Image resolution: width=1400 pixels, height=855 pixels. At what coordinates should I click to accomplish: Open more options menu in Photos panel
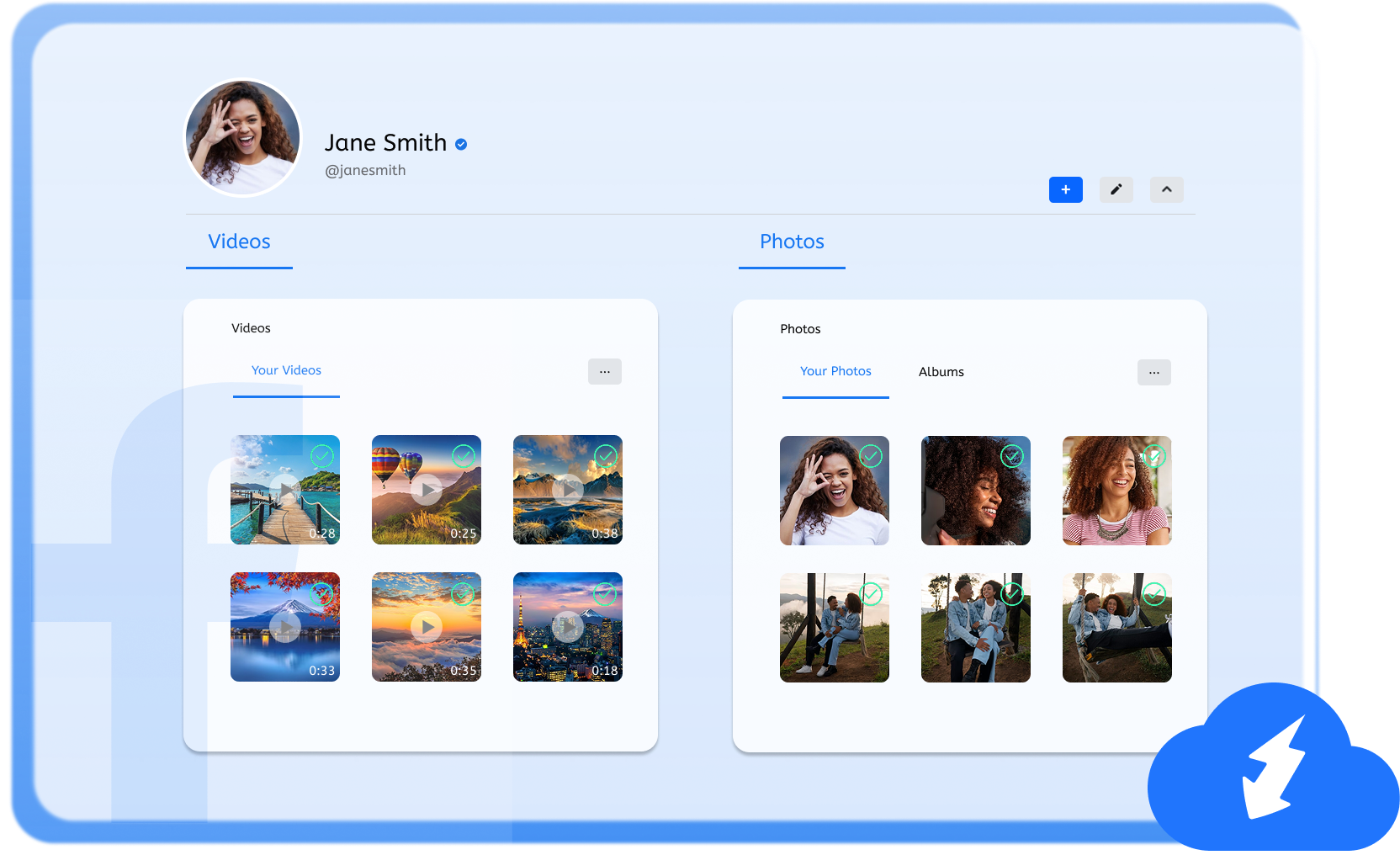tap(1153, 372)
